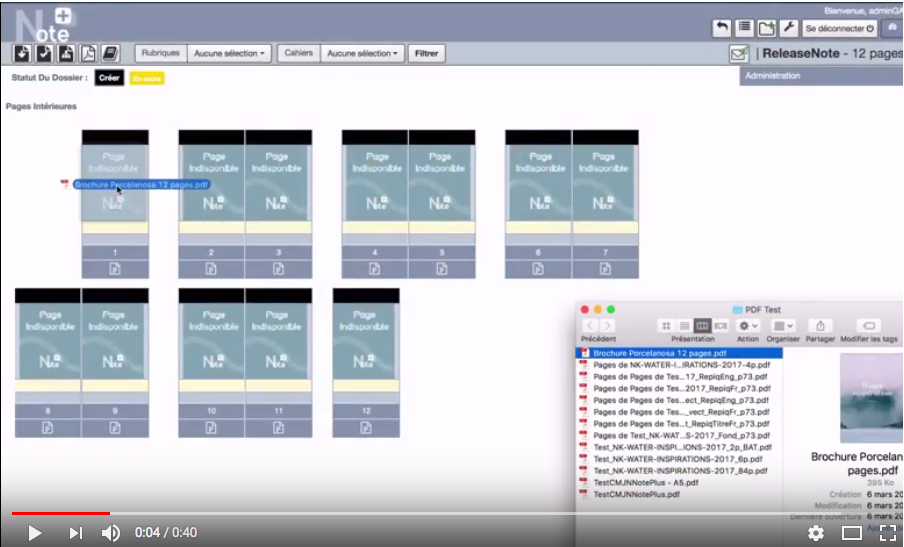Click the file icon under page 1
Viewport: 904px width, 547px height.
[x=115, y=268]
